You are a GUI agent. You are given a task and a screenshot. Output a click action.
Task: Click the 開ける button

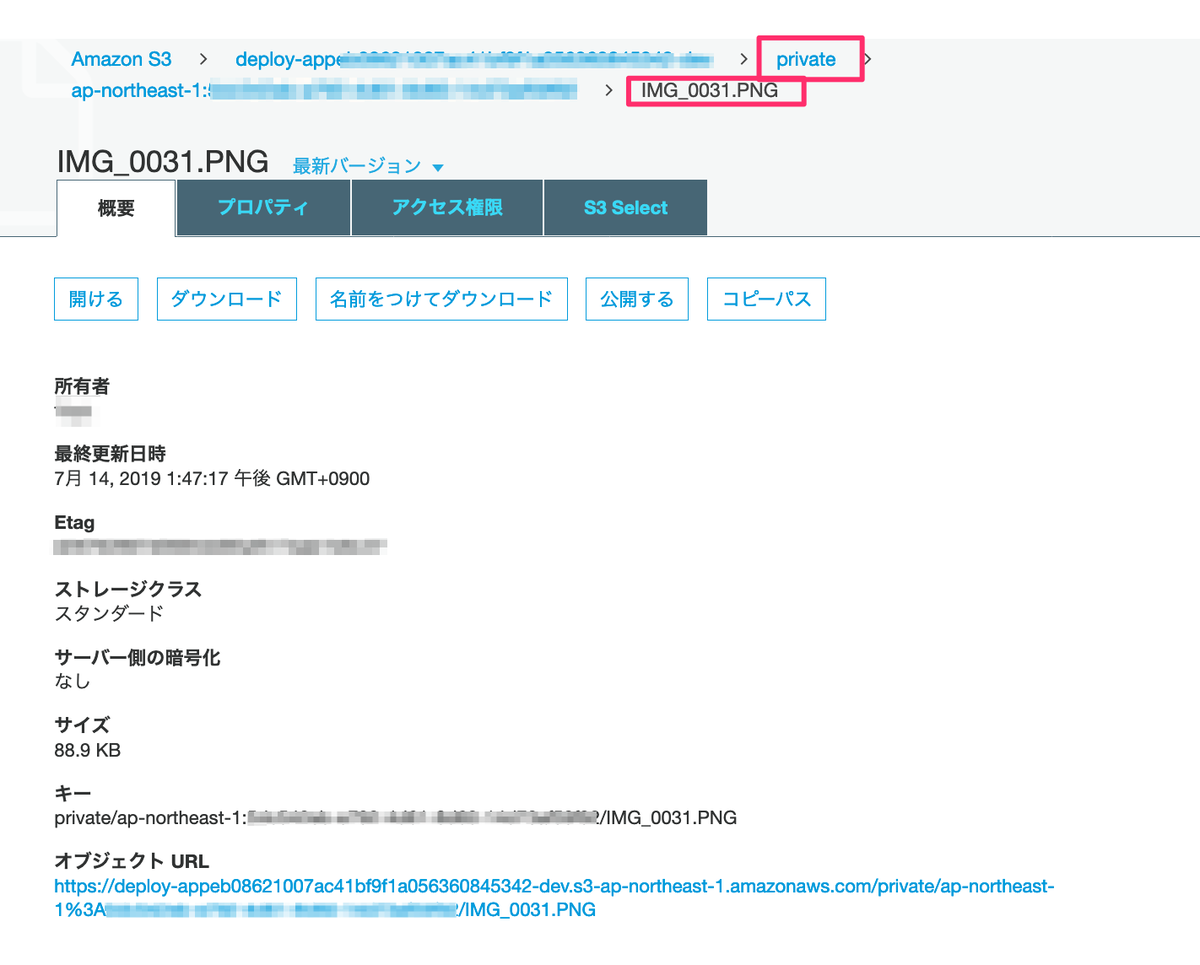click(x=96, y=299)
